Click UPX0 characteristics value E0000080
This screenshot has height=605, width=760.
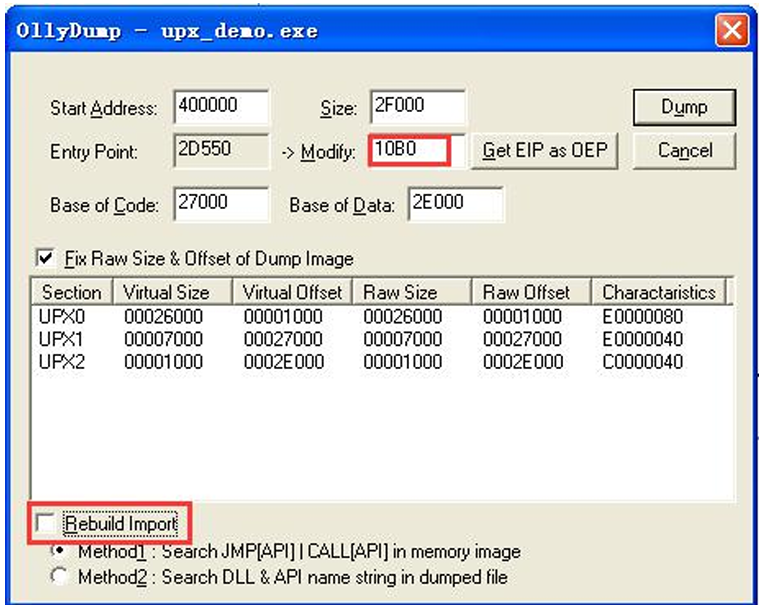click(643, 317)
